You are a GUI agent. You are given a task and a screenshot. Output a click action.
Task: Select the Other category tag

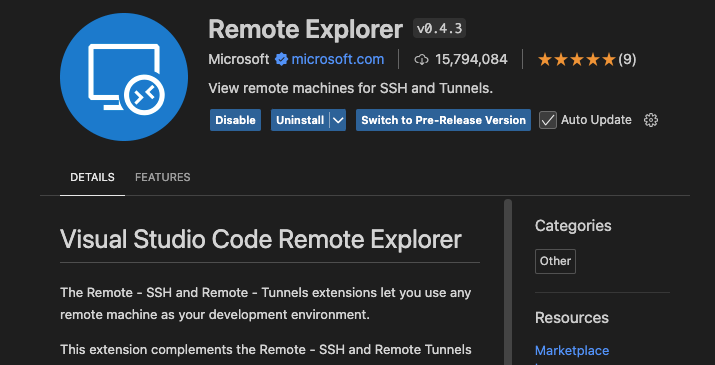[x=555, y=261]
